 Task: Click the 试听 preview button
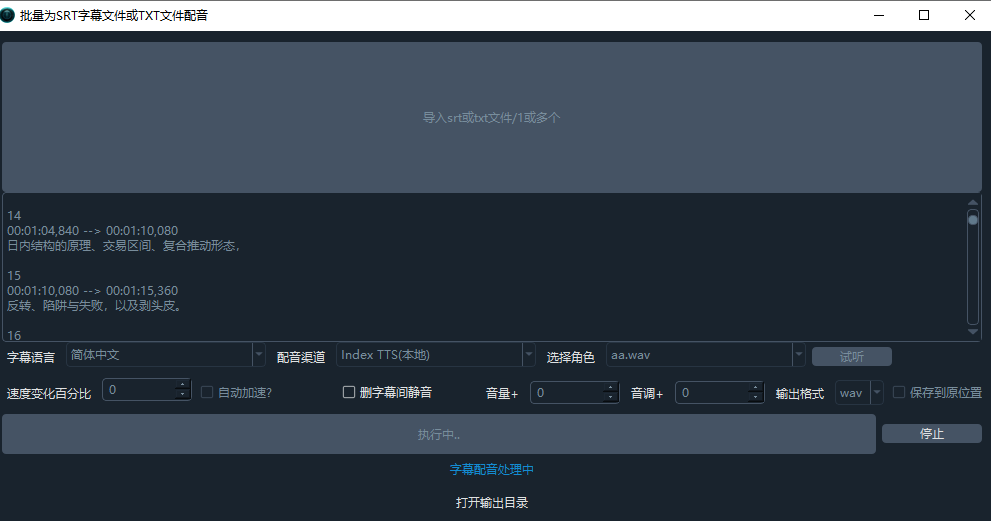(x=851, y=357)
